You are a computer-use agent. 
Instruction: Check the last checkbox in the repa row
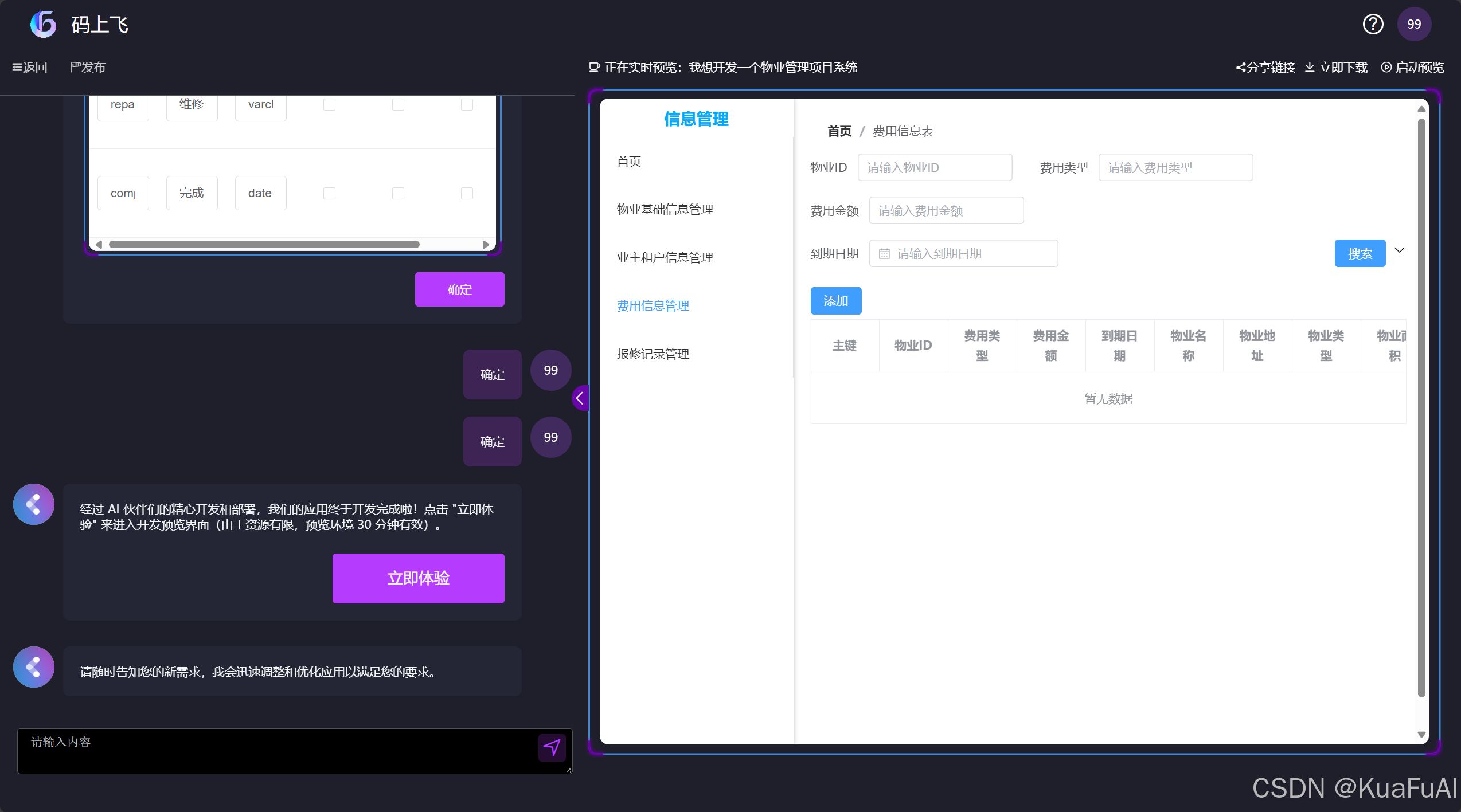[466, 104]
